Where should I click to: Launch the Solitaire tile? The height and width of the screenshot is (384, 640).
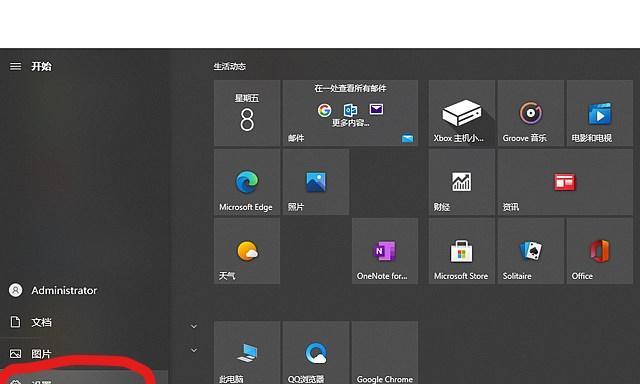click(x=531, y=251)
